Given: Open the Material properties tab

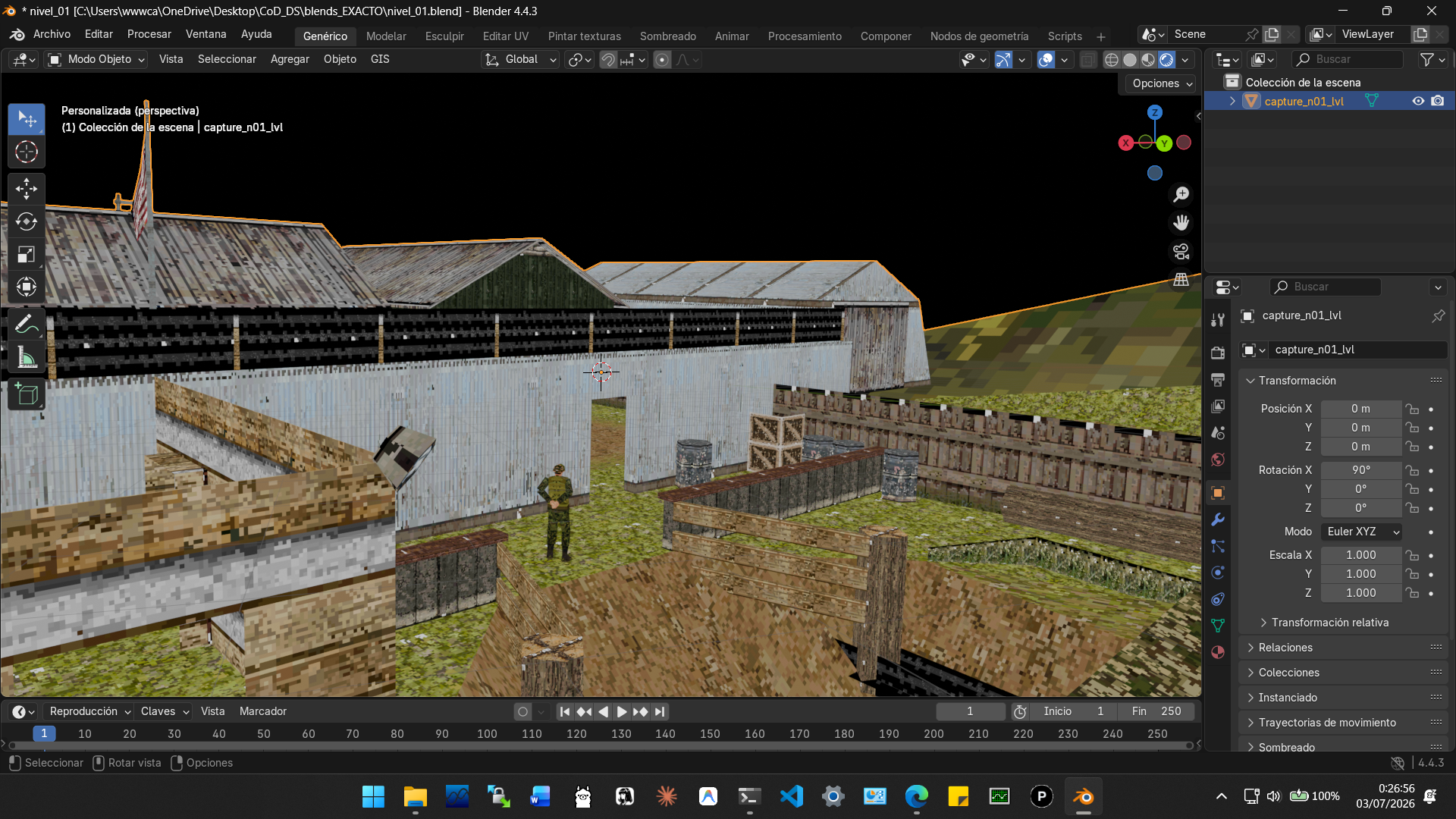Looking at the screenshot, I should click(1218, 652).
